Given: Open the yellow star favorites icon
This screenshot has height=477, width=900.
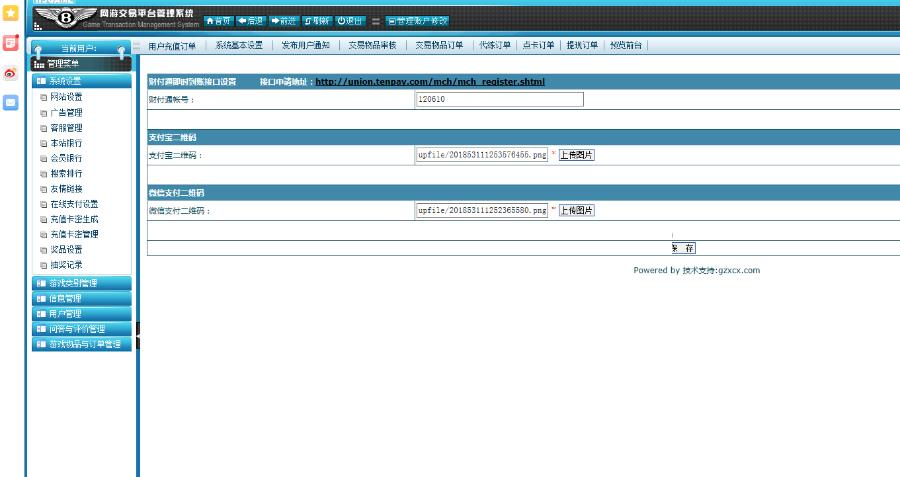Looking at the screenshot, I should [10, 13].
